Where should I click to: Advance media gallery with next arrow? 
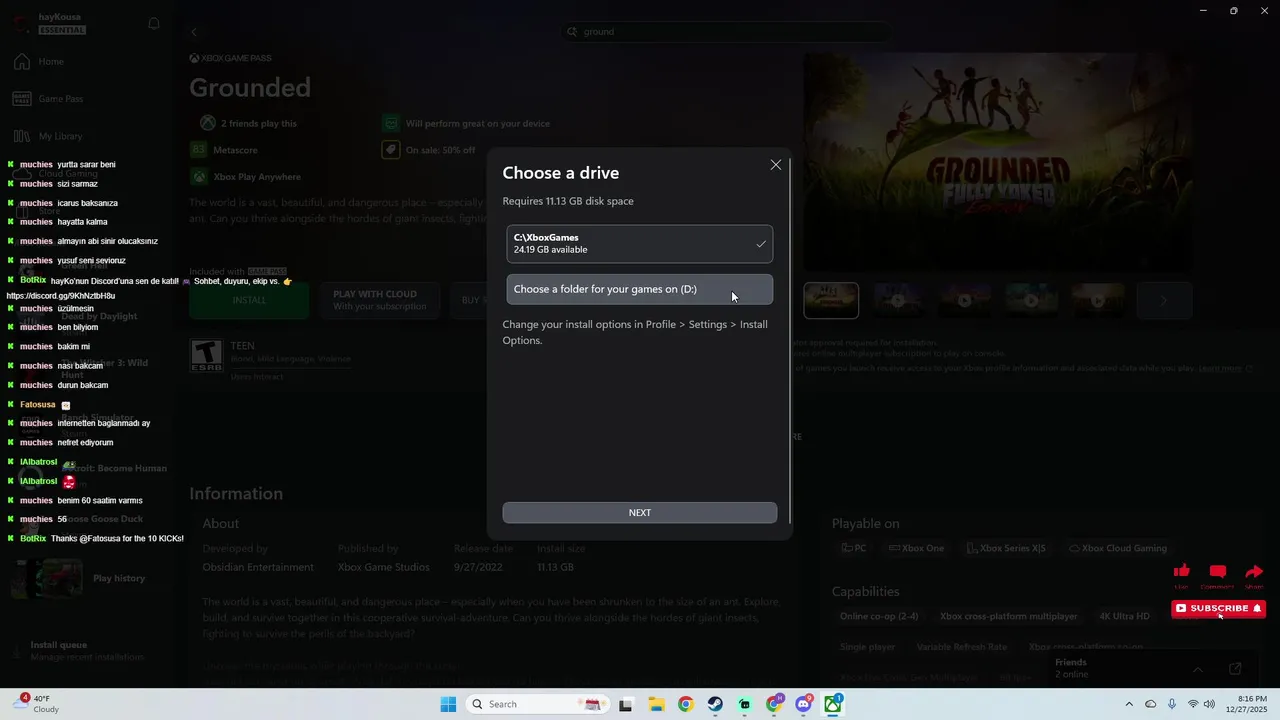point(1163,300)
